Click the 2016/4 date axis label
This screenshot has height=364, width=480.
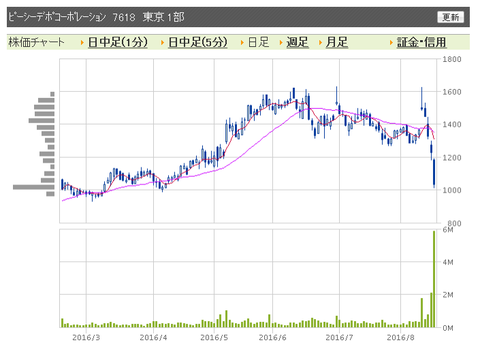(x=153, y=338)
